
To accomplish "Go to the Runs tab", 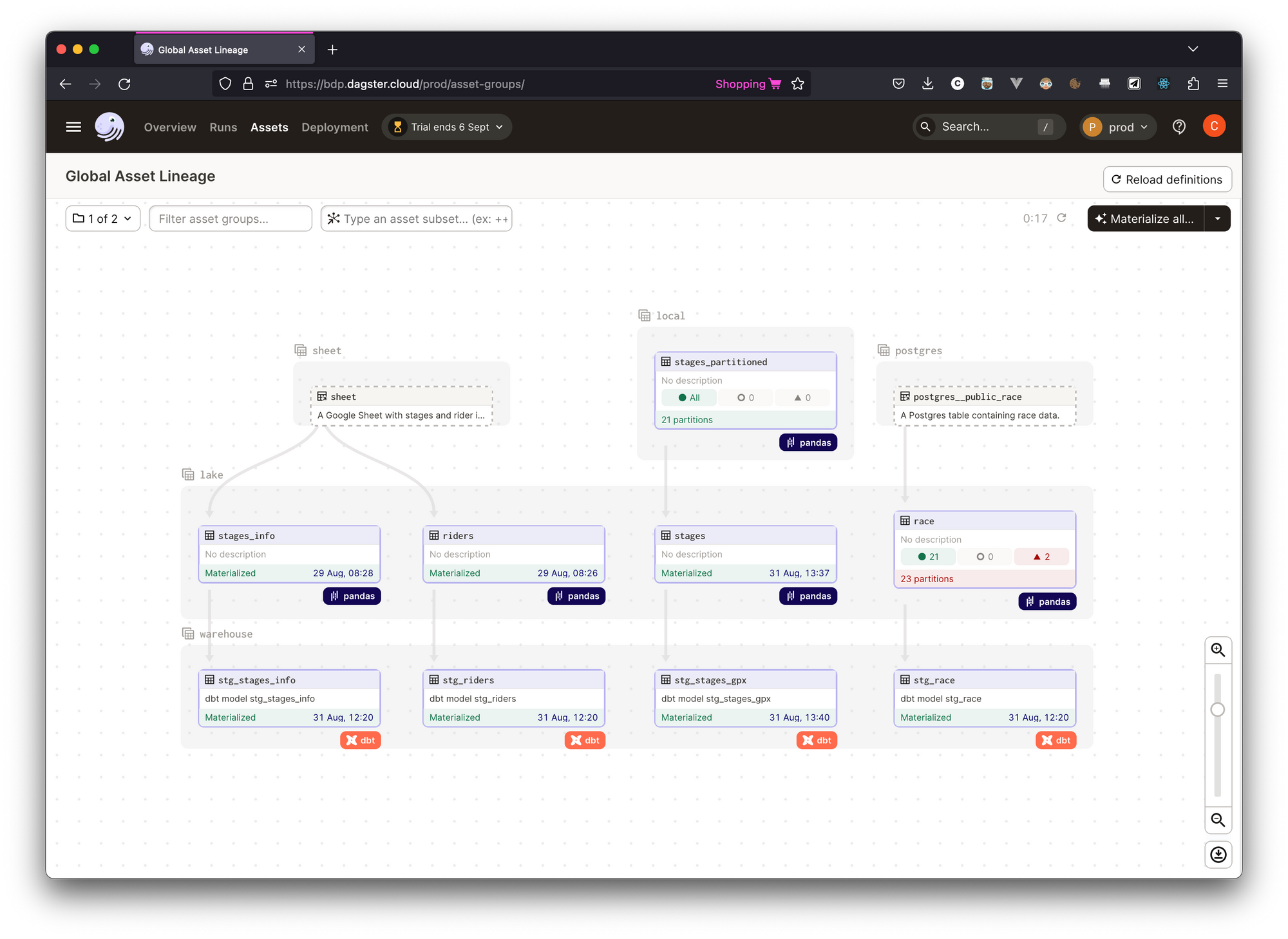I will (223, 128).
